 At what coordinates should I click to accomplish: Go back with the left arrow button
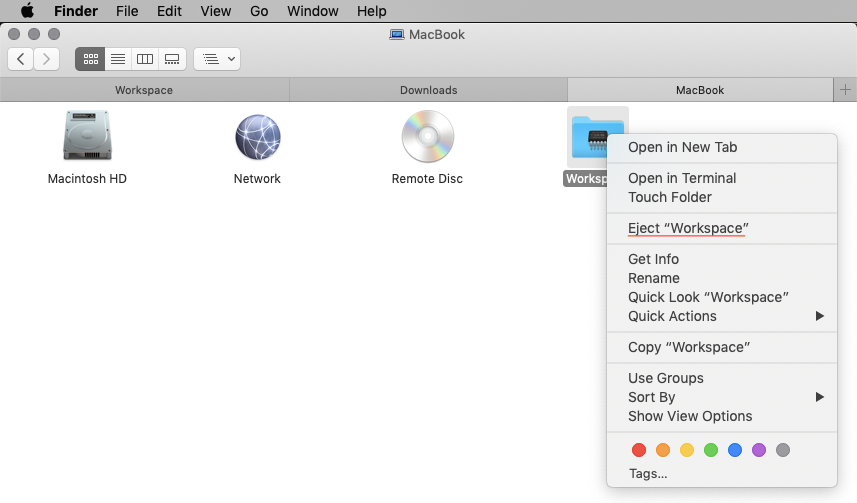click(x=21, y=59)
